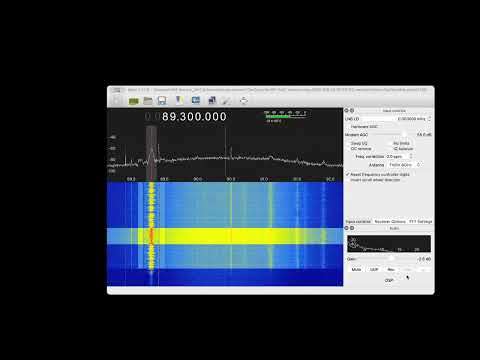This screenshot has height=360, width=480.
Task: Uncheck Reset frequency controller digits
Action: click(378, 174)
